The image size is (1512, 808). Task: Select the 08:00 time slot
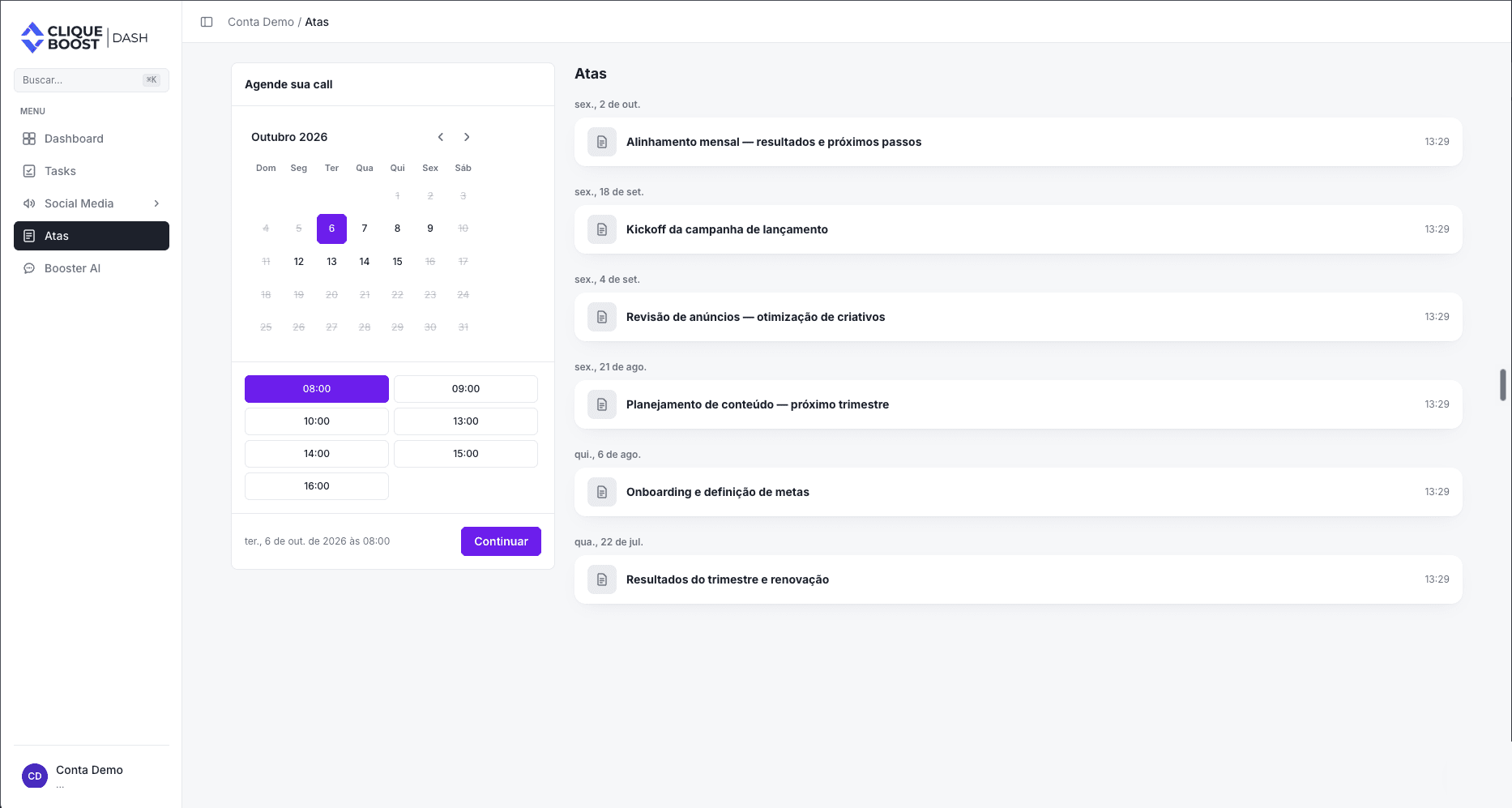coord(317,389)
